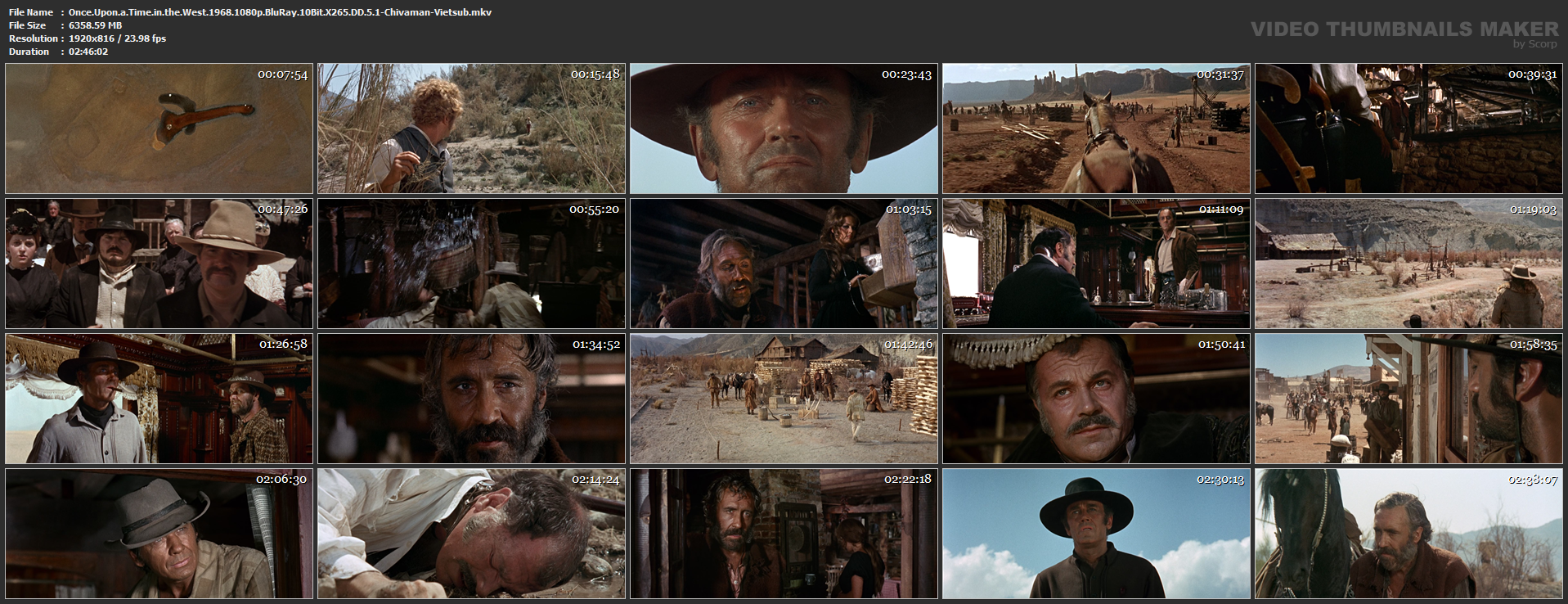Open the thumbnail timestamped 00:39:31

pos(1409,128)
